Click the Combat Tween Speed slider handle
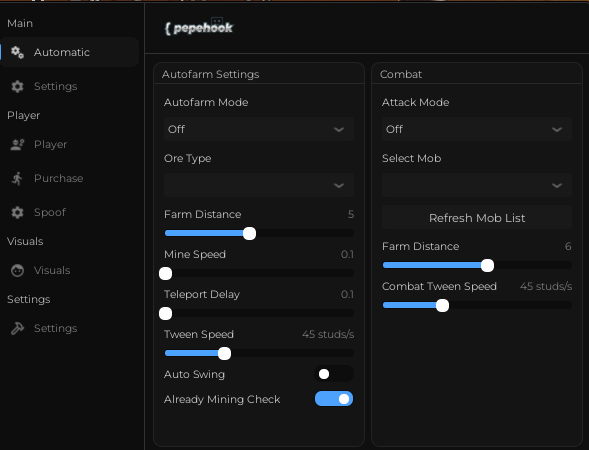 [x=443, y=305]
